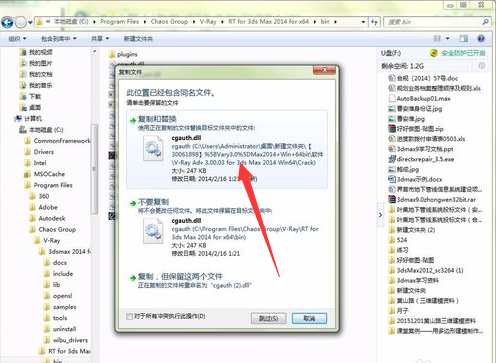Select Autodesk in the folder tree
Image resolution: width=498 pixels, height=363 pixels.
(52, 218)
